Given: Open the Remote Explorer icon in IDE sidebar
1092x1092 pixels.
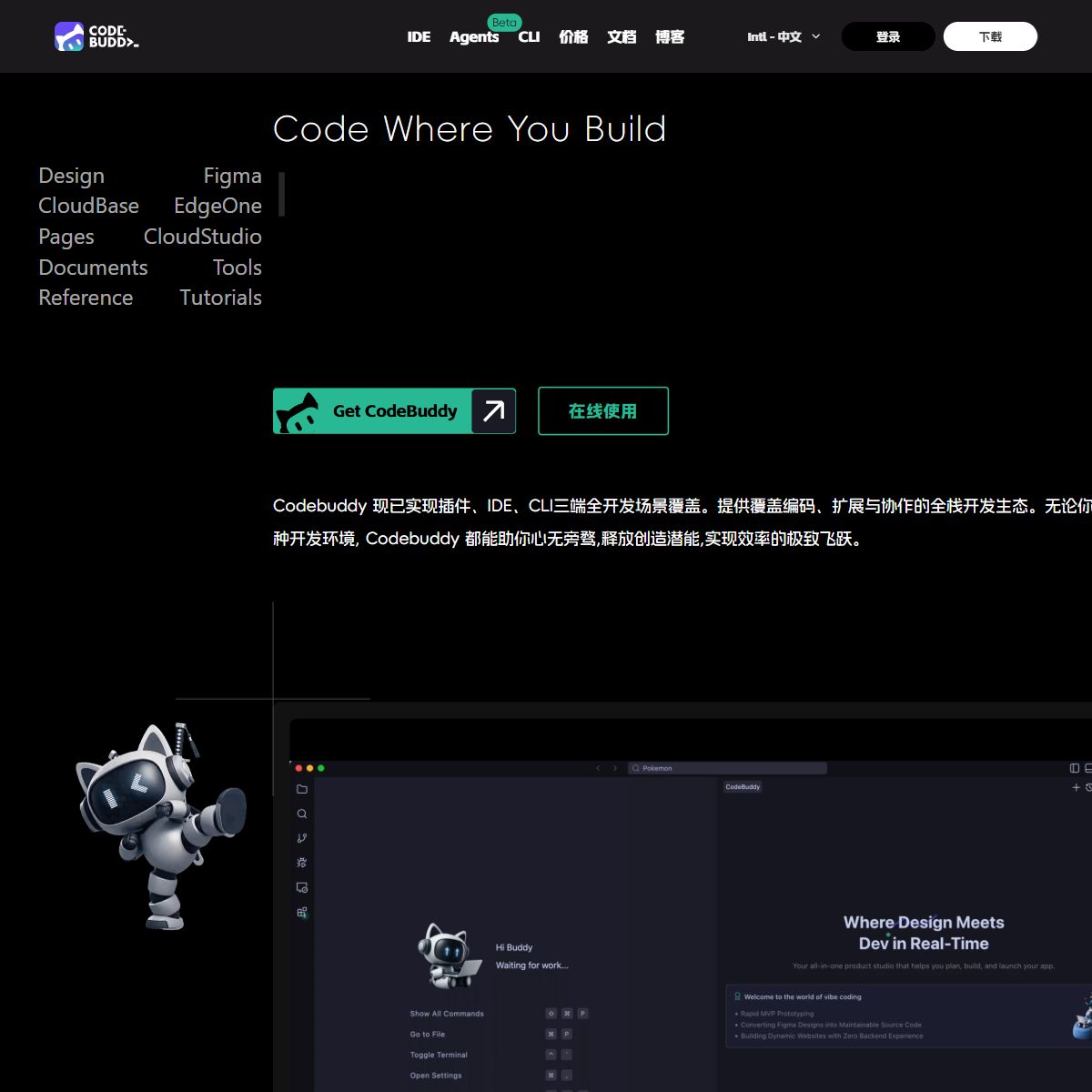Looking at the screenshot, I should [302, 887].
